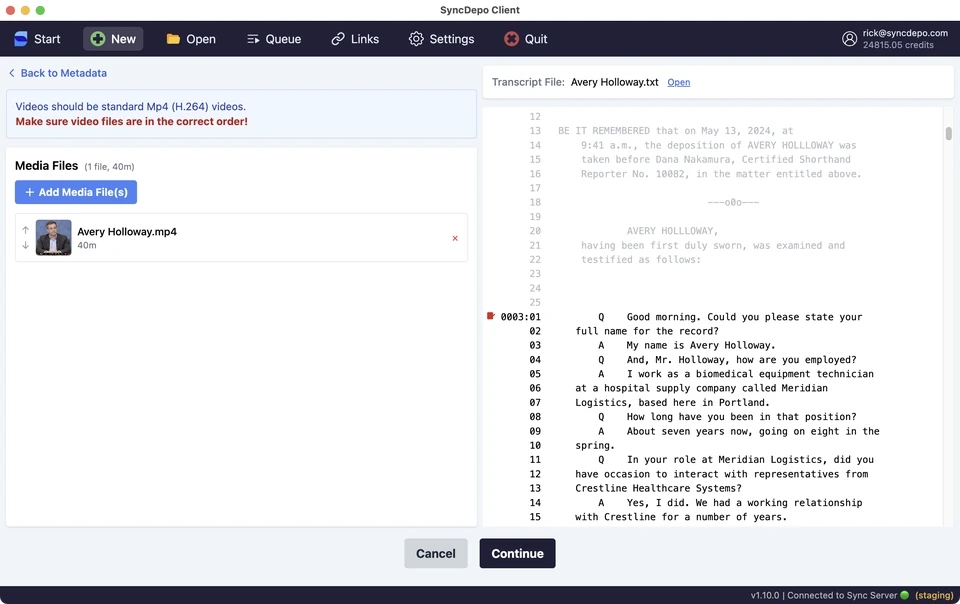This screenshot has width=960, height=604.
Task: Click line 'with Crestline for a number of years.'
Action: coord(681,517)
